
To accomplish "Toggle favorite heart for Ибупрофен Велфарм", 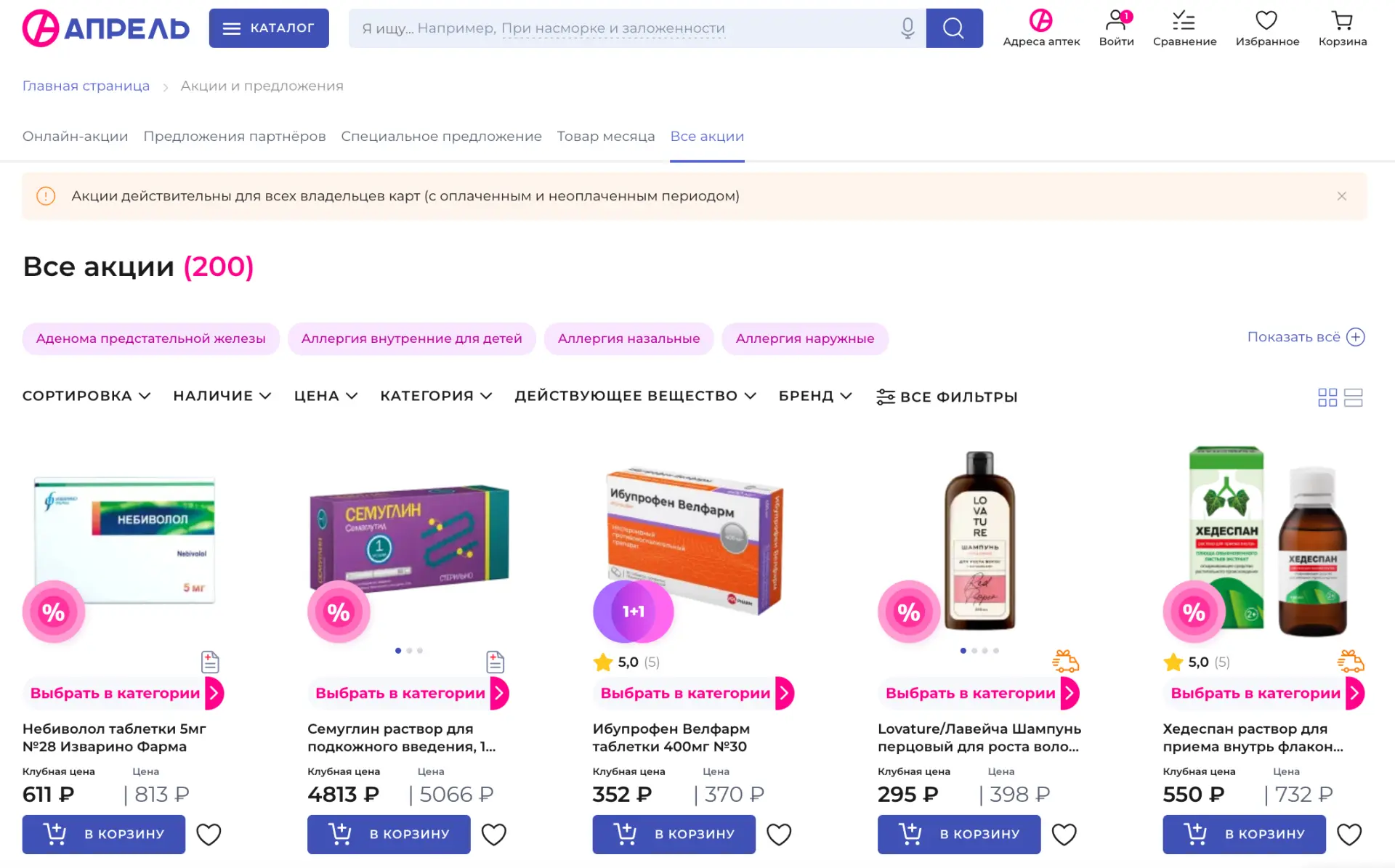I will tap(779, 835).
